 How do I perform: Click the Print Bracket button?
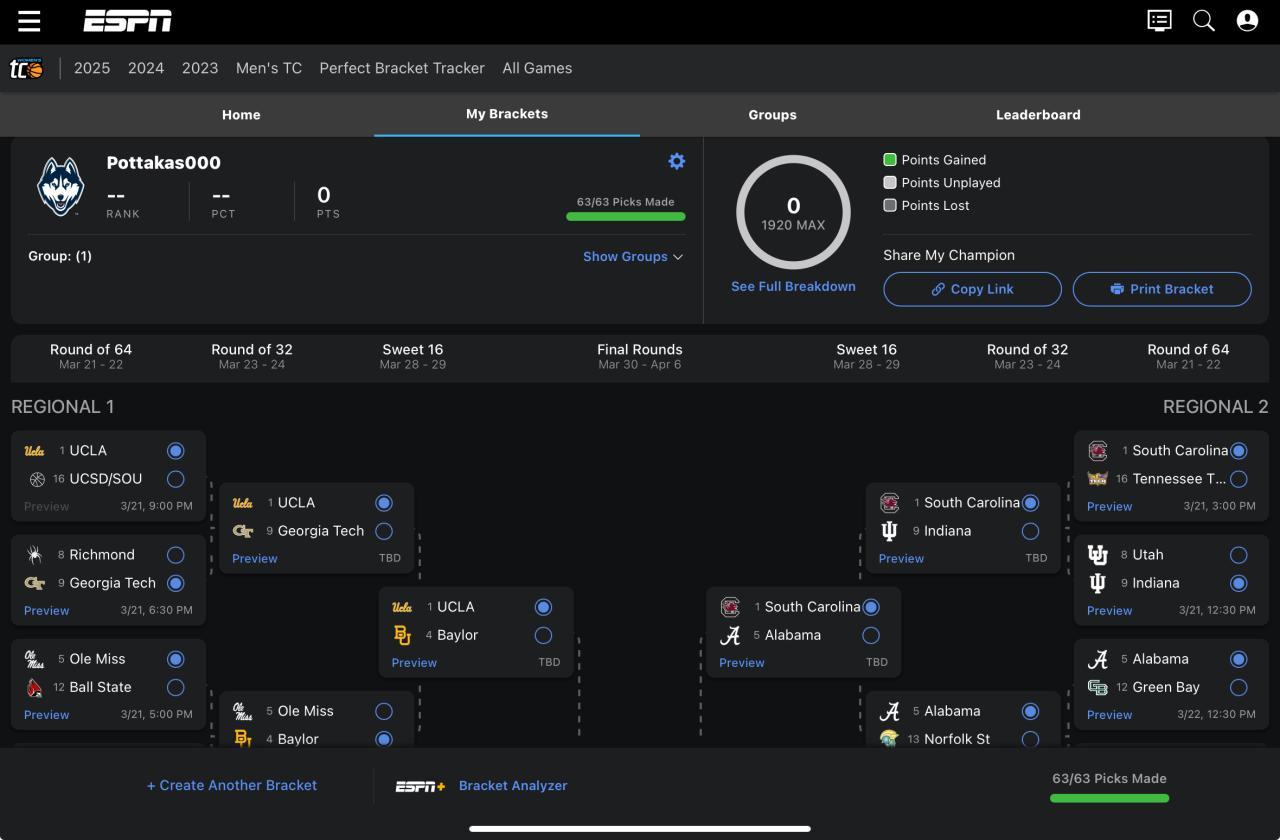pos(1162,289)
